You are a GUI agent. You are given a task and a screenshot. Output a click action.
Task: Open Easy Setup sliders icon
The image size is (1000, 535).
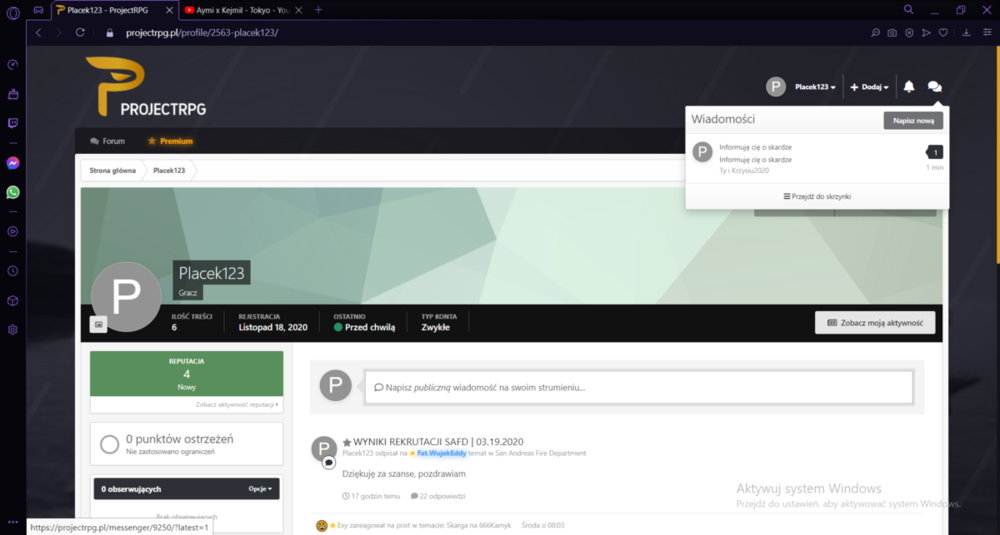[987, 33]
